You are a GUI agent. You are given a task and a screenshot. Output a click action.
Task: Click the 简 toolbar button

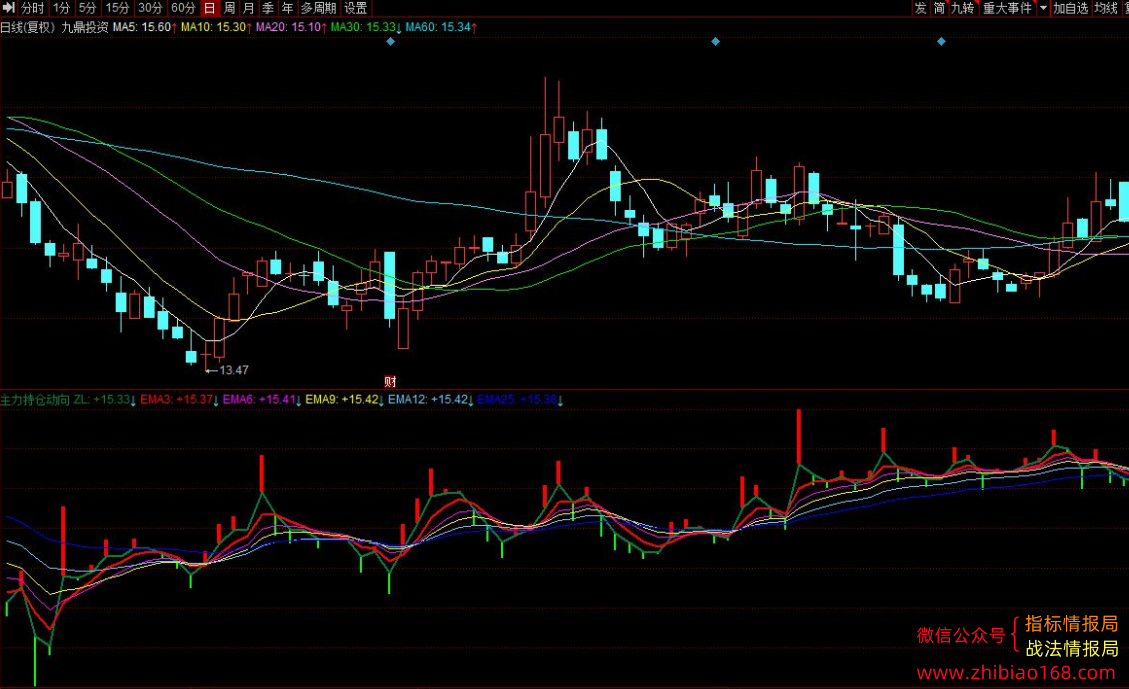pos(939,8)
